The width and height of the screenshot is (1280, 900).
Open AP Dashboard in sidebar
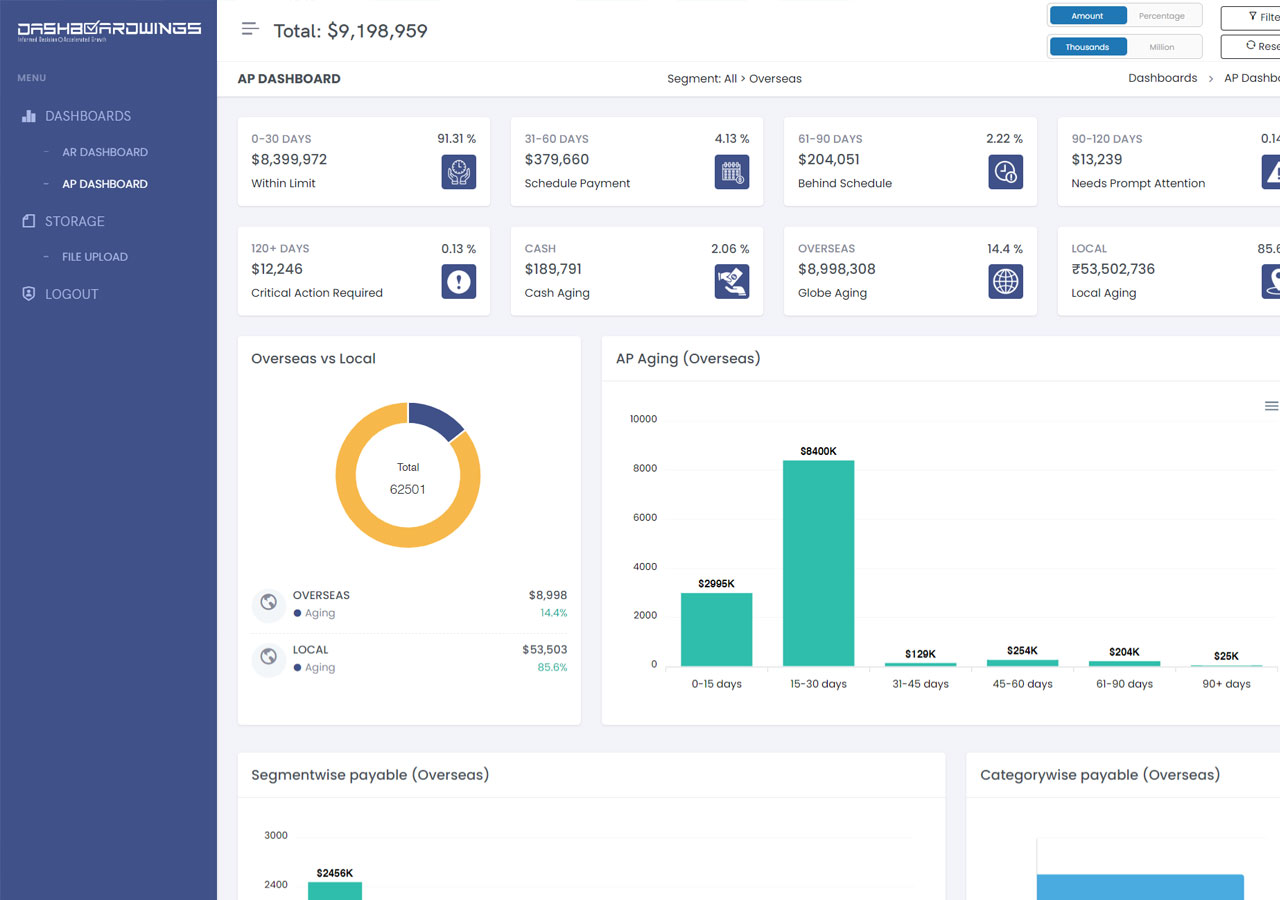[105, 184]
